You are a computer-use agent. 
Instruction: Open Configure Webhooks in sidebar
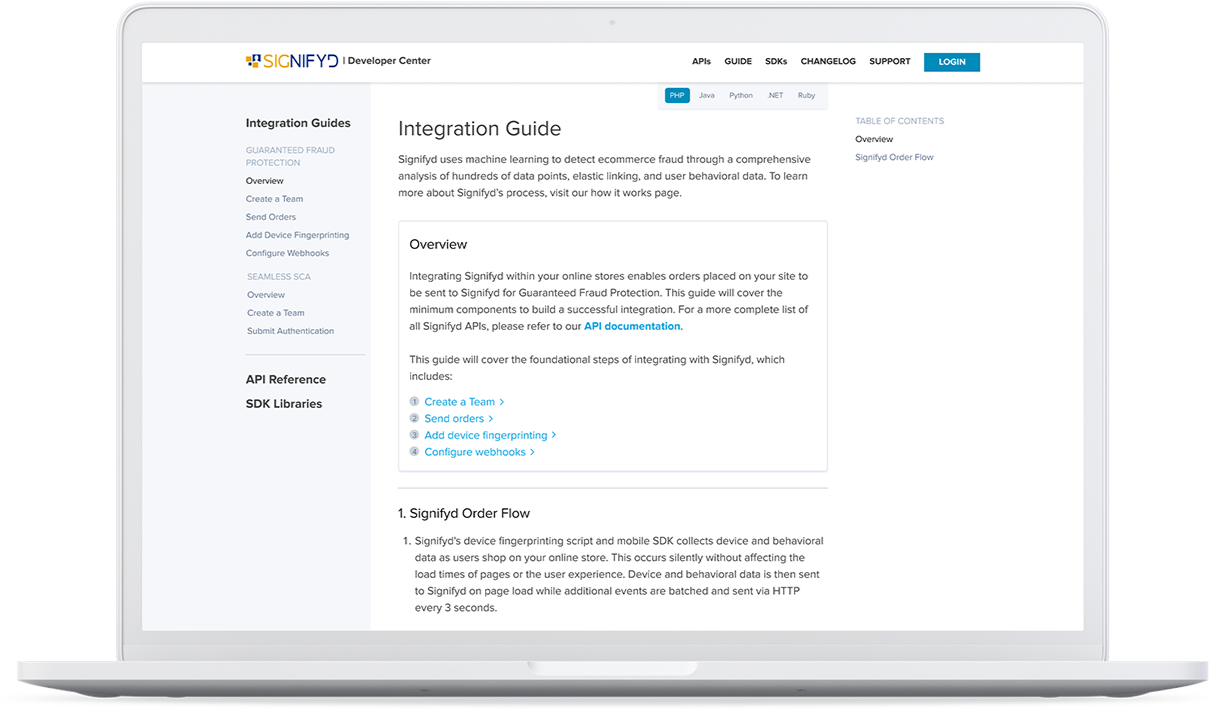coord(287,253)
